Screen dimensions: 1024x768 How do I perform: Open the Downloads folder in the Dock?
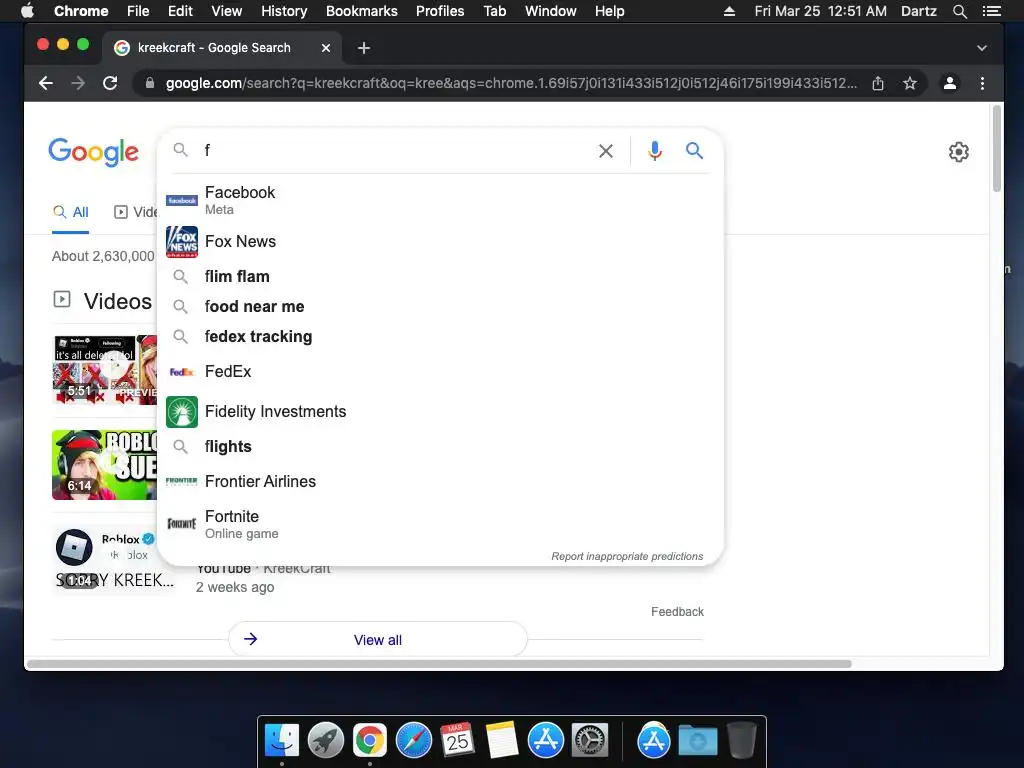697,741
